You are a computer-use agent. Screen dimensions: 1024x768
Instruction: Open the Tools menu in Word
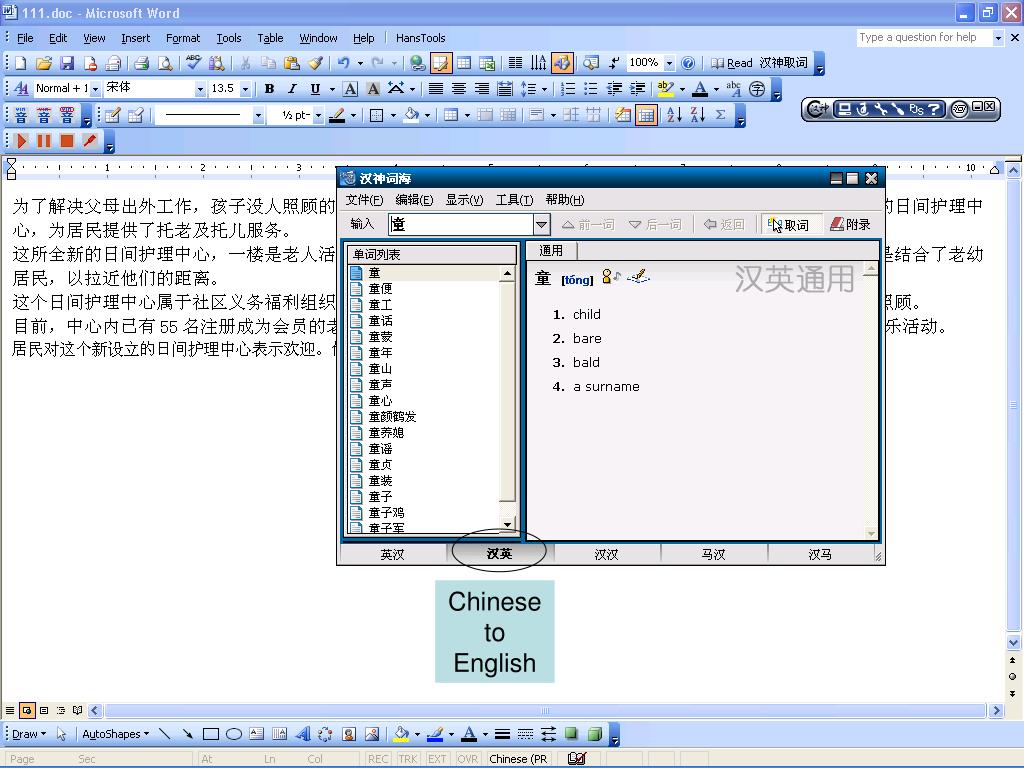coord(229,38)
